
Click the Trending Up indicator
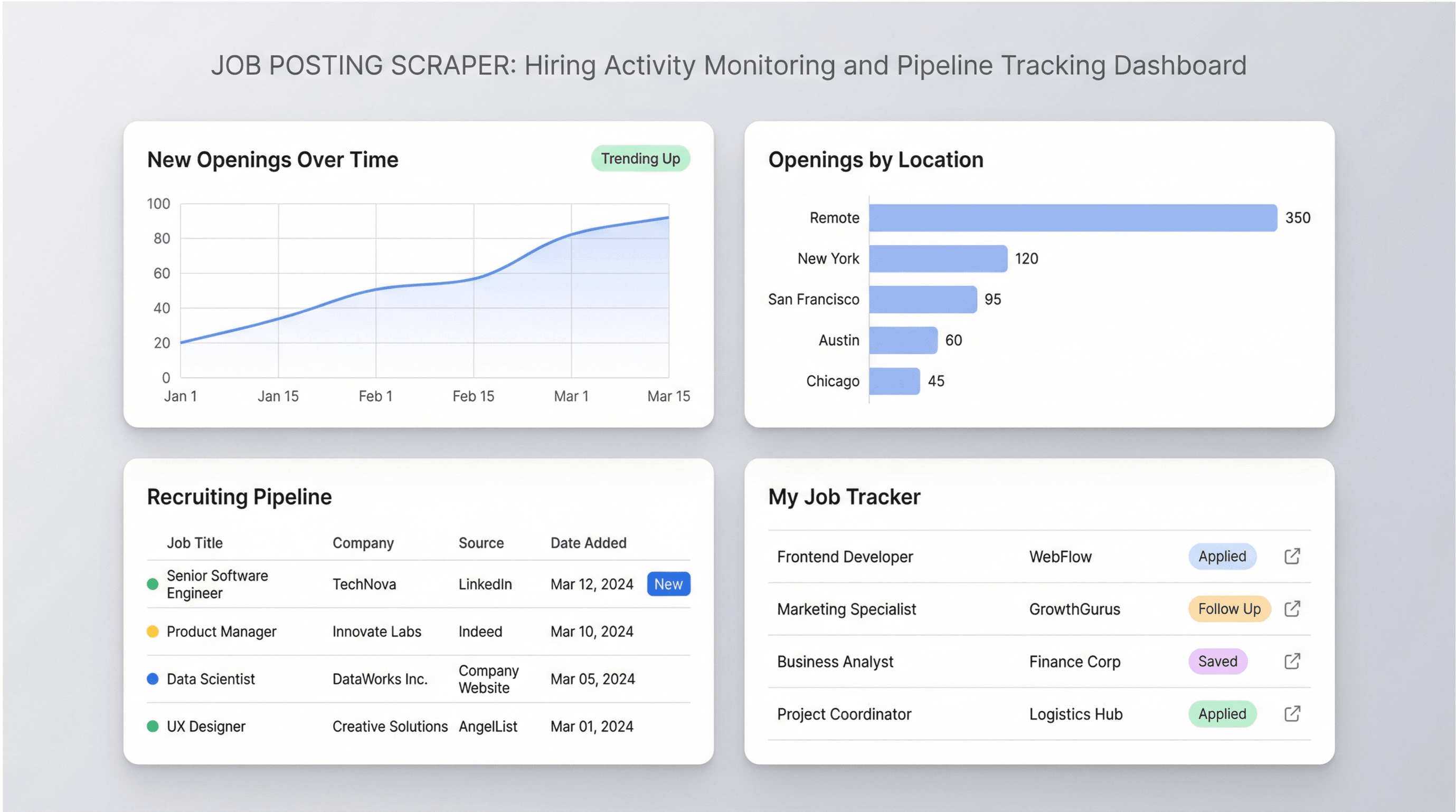coord(640,159)
